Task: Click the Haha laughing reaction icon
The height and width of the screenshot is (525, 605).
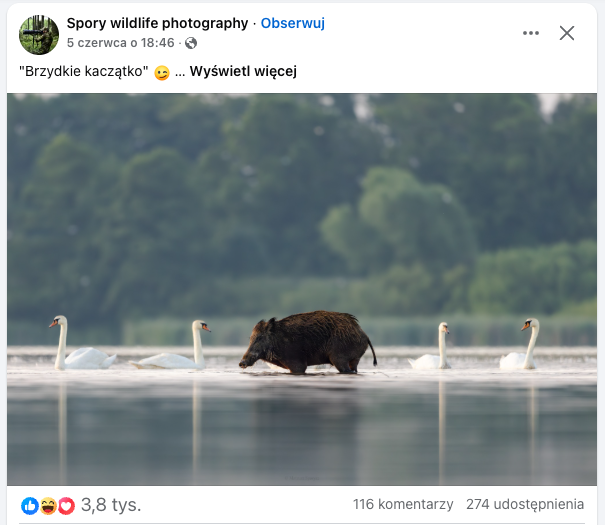Action: [x=48, y=506]
